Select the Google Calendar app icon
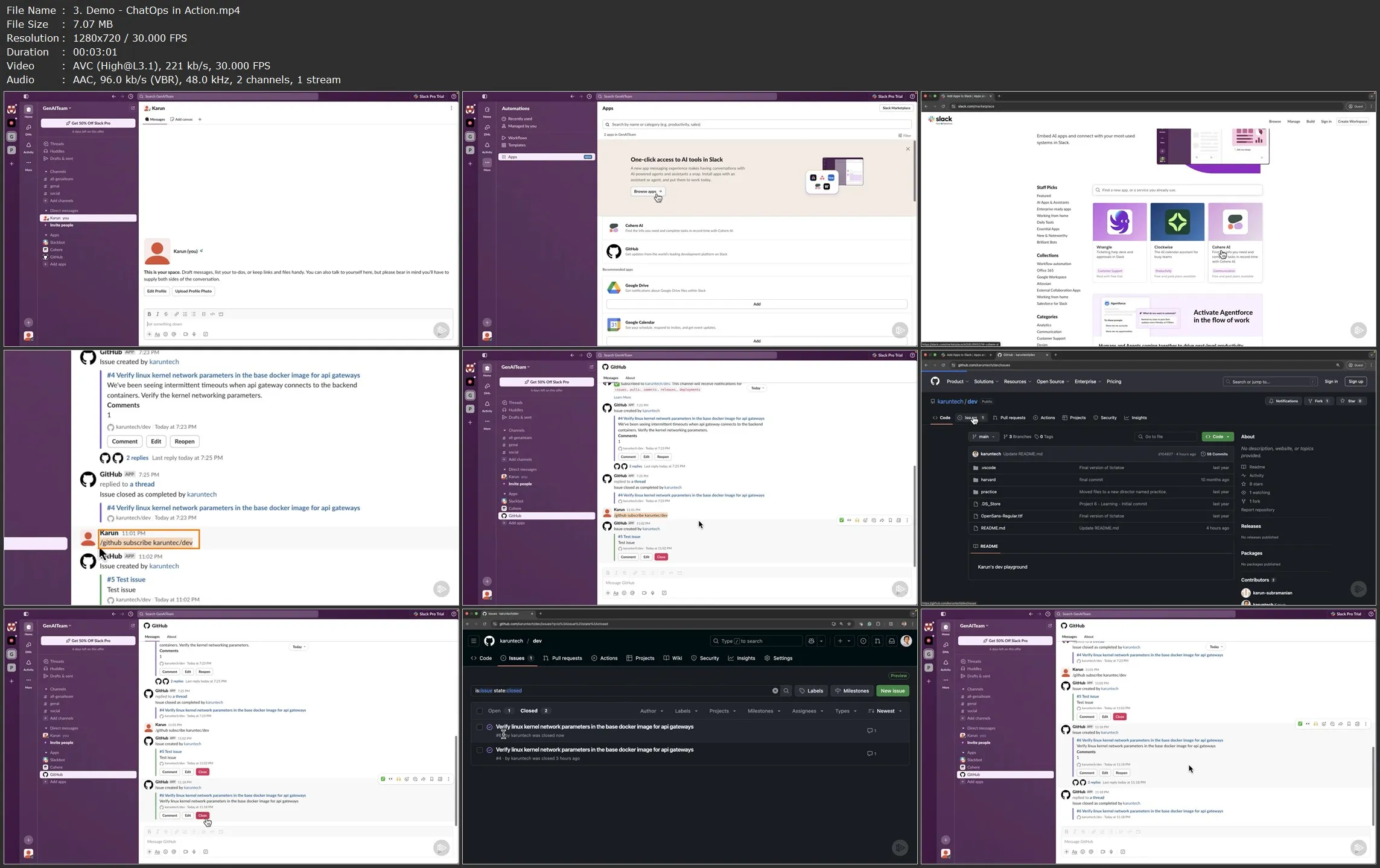The width and height of the screenshot is (1380, 868). pos(614,325)
